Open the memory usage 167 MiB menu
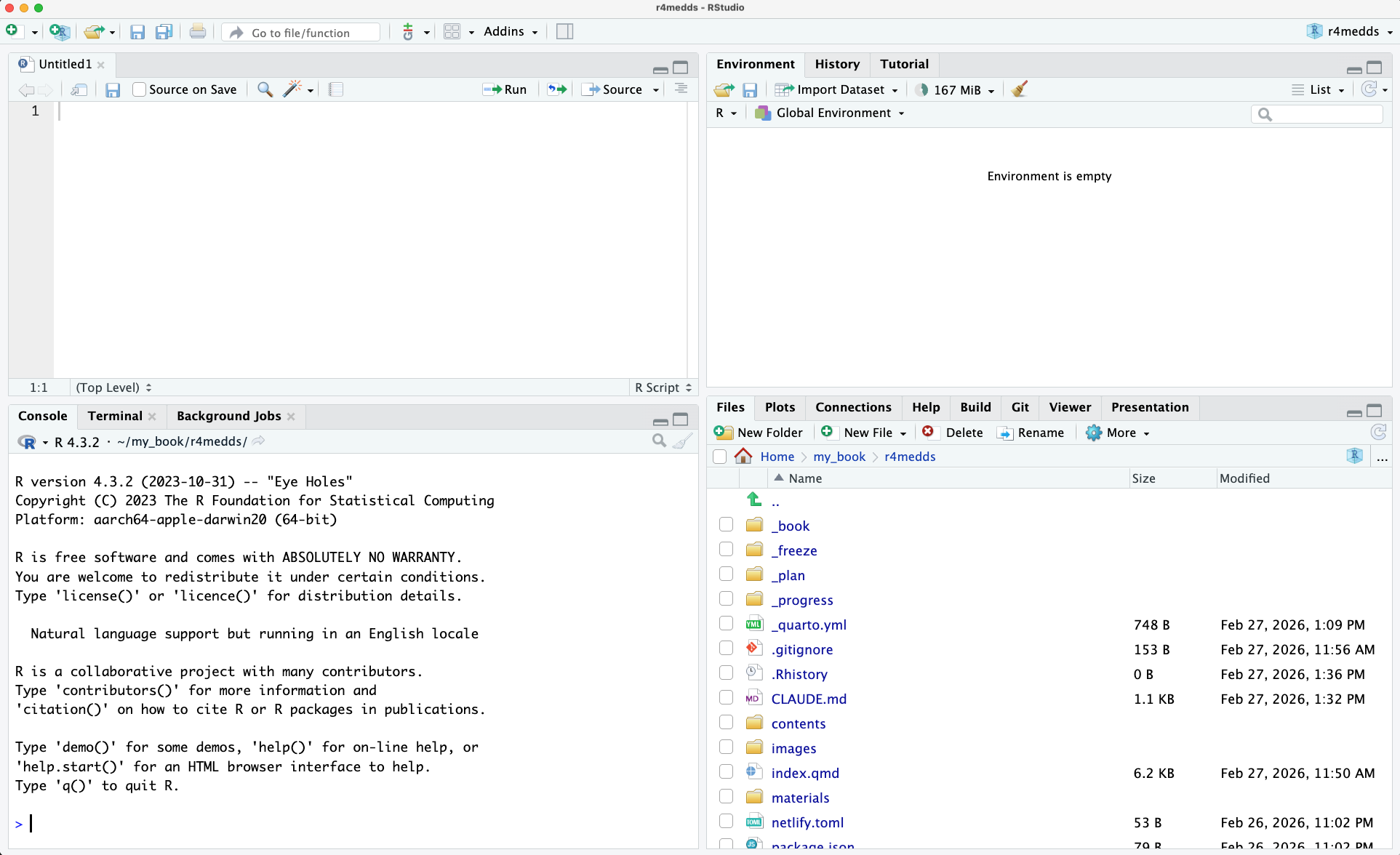The image size is (1400, 855). tap(956, 89)
